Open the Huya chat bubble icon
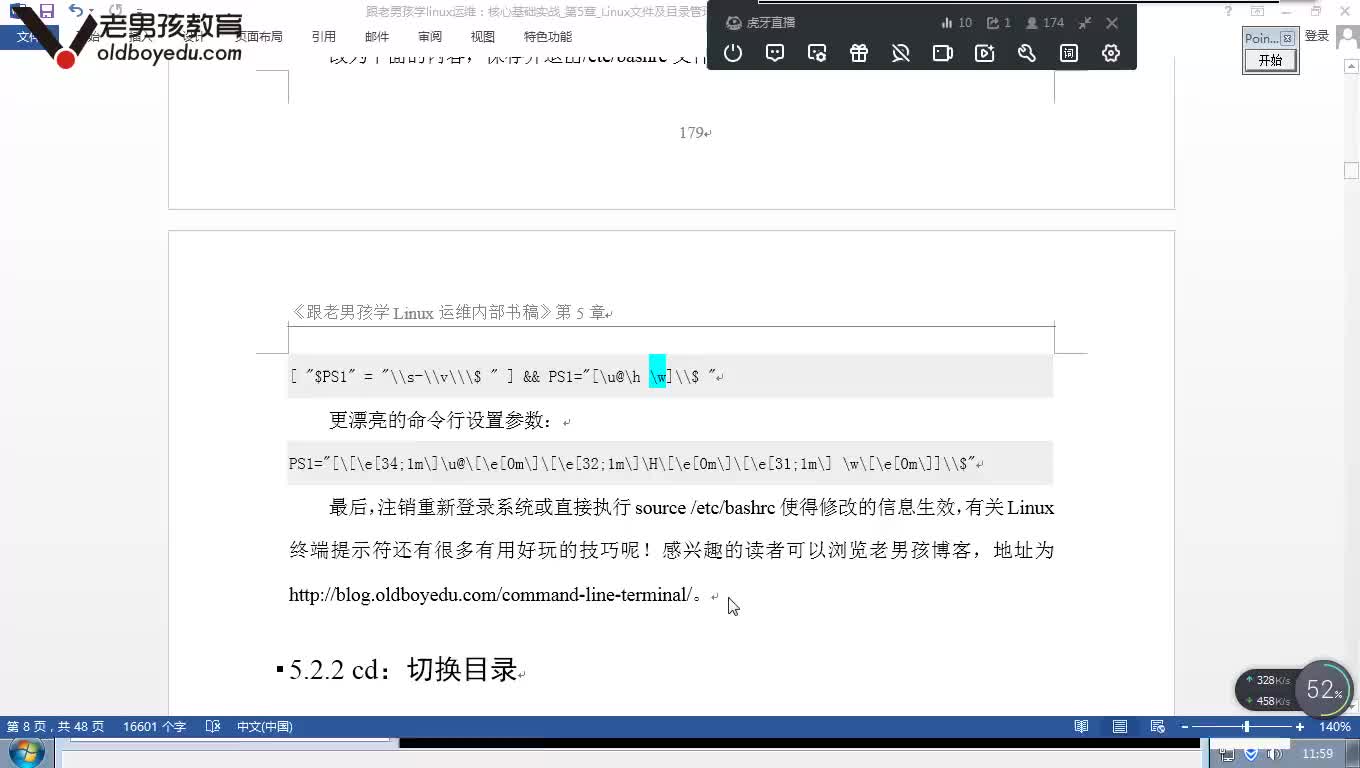The image size is (1360, 768). click(775, 54)
